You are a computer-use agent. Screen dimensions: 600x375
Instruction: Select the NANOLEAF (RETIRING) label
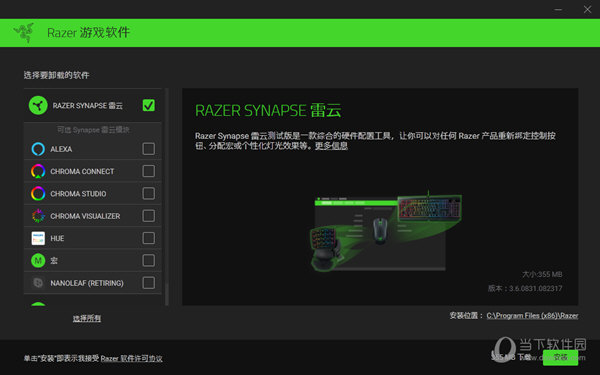(87, 283)
